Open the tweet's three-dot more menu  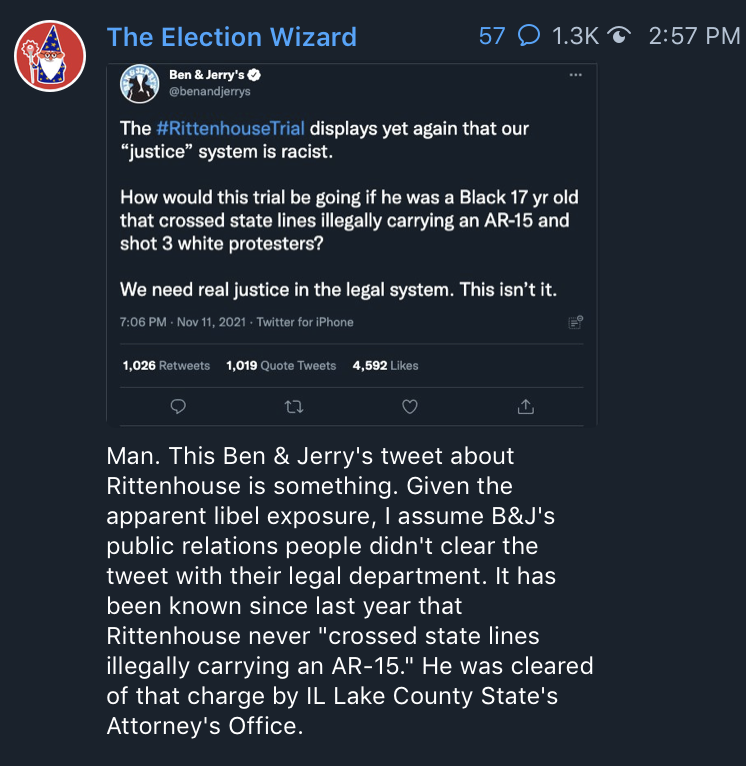click(574, 75)
